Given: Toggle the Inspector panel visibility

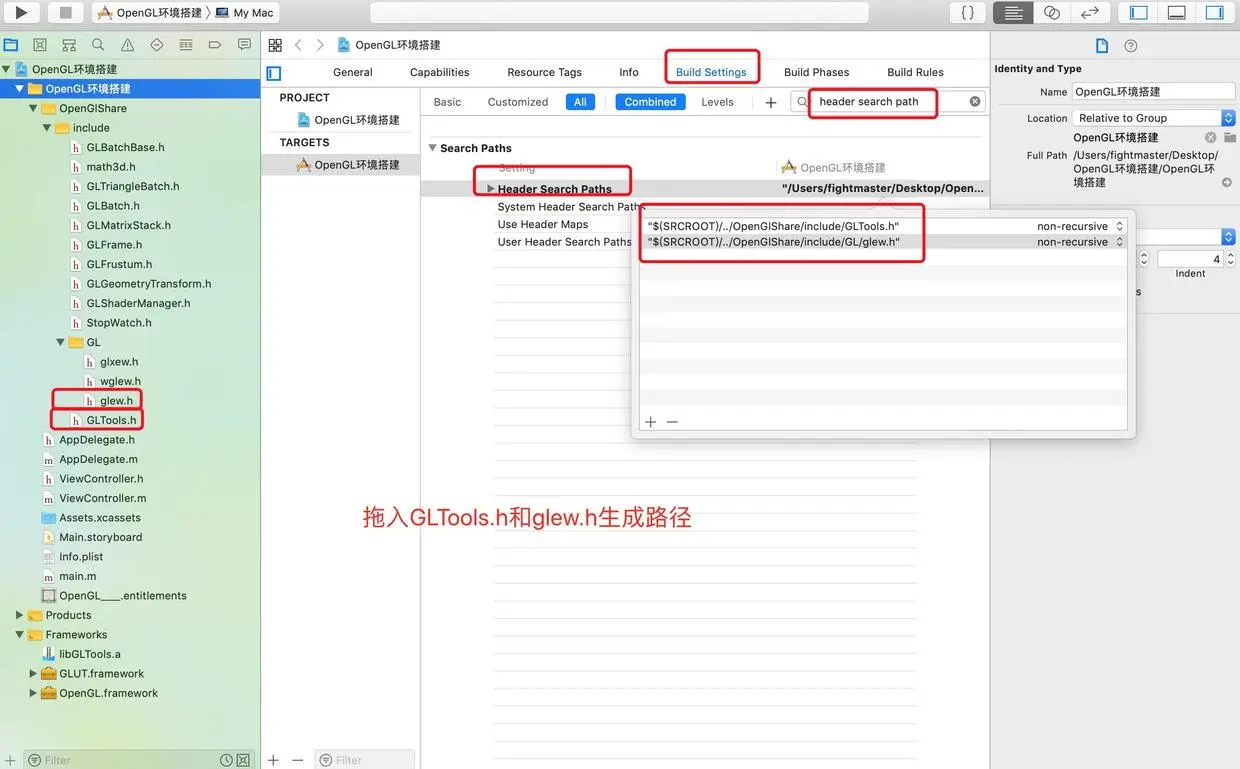Looking at the screenshot, I should point(1215,13).
